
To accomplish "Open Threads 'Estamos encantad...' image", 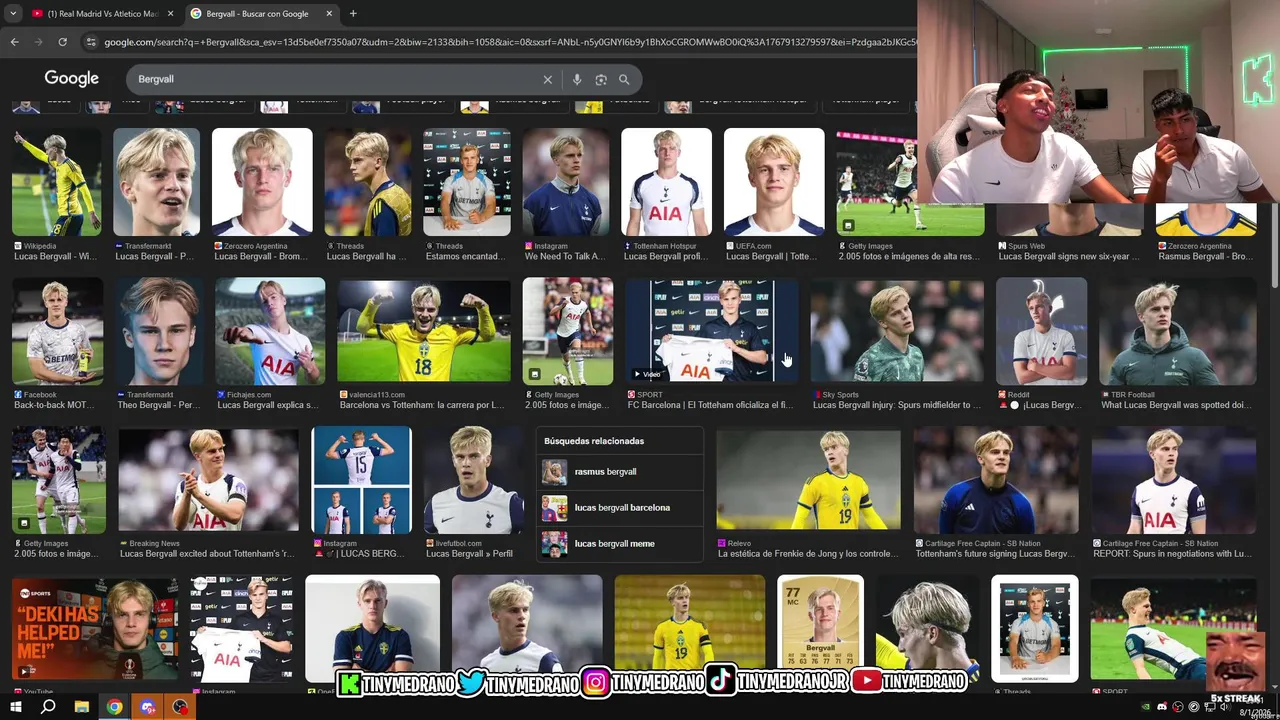I will 467,182.
